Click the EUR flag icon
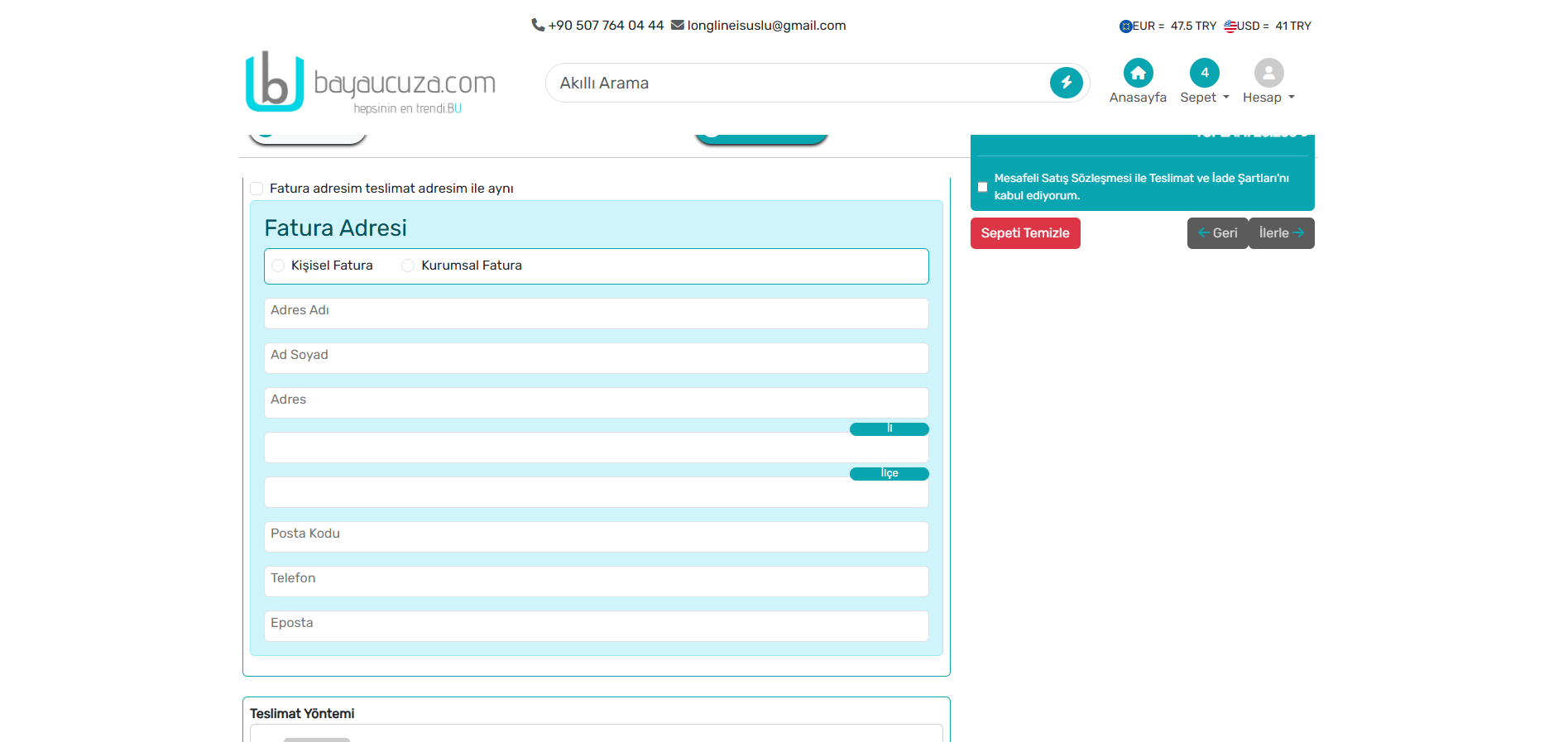The width and height of the screenshot is (1568, 742). tap(1125, 26)
